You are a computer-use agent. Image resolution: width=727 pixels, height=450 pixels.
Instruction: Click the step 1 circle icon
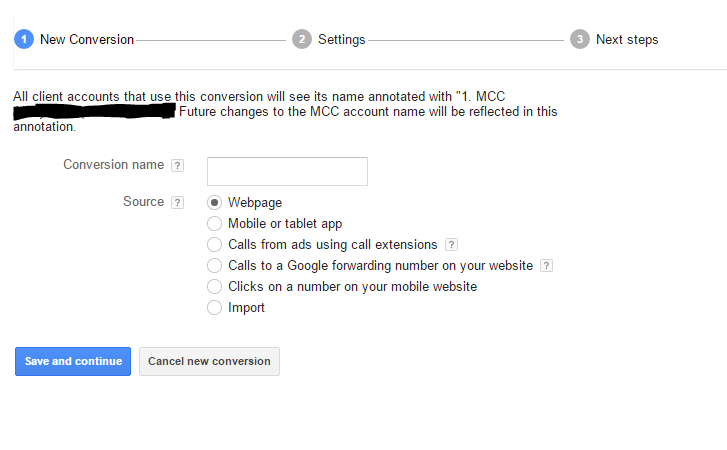(23, 39)
